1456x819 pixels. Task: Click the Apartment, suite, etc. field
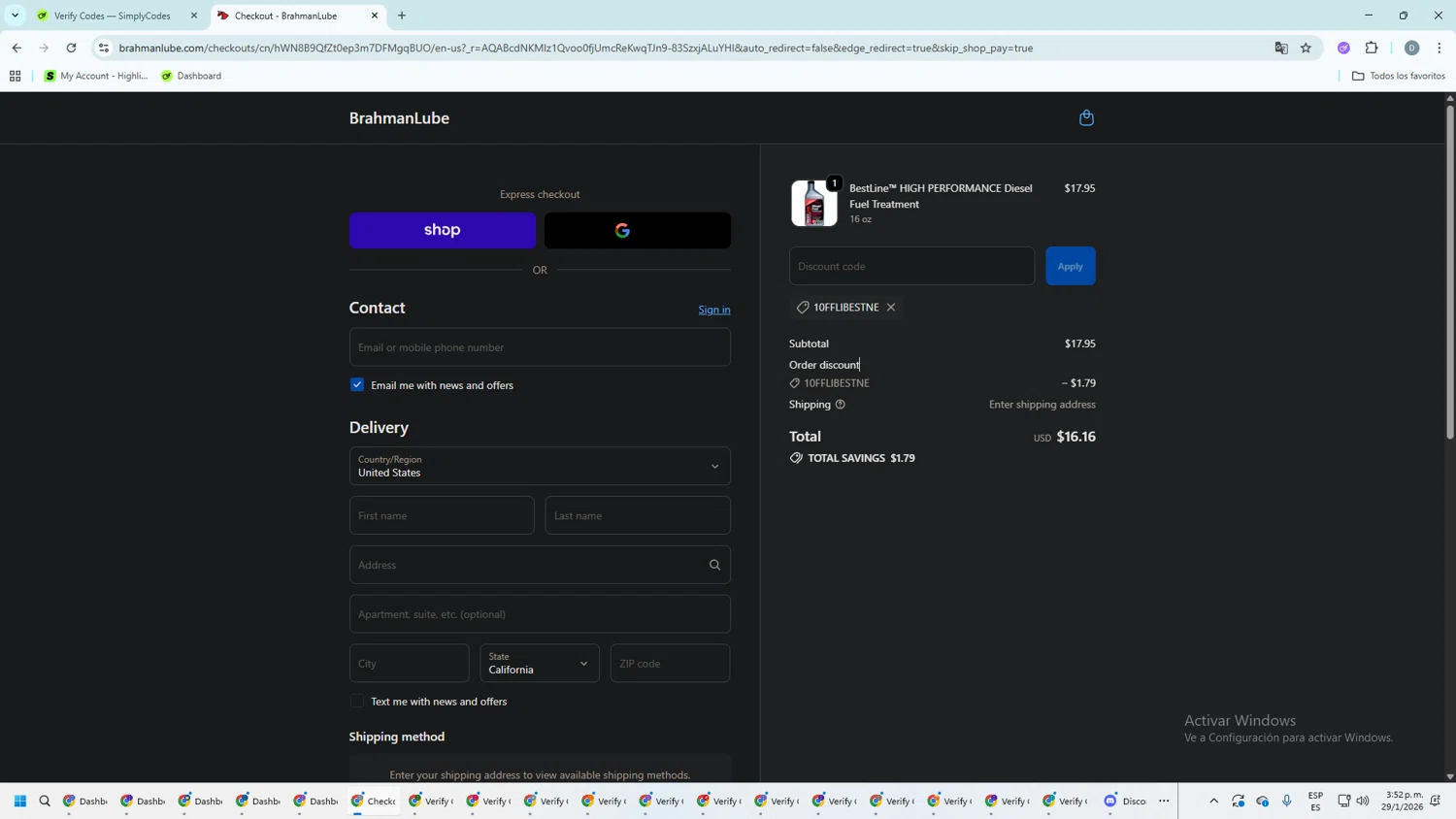click(x=540, y=614)
